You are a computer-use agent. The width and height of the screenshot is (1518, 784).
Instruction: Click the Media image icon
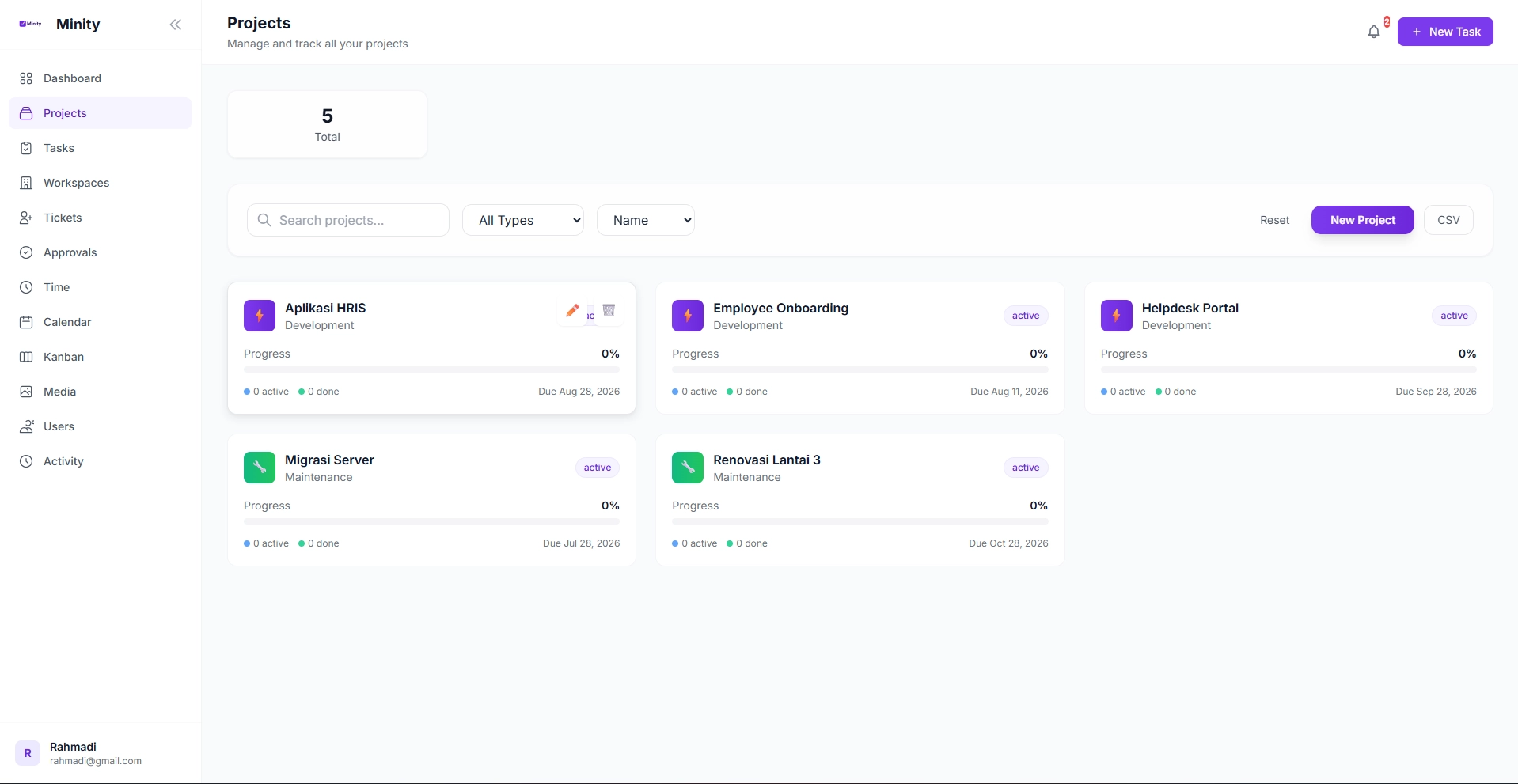point(26,392)
